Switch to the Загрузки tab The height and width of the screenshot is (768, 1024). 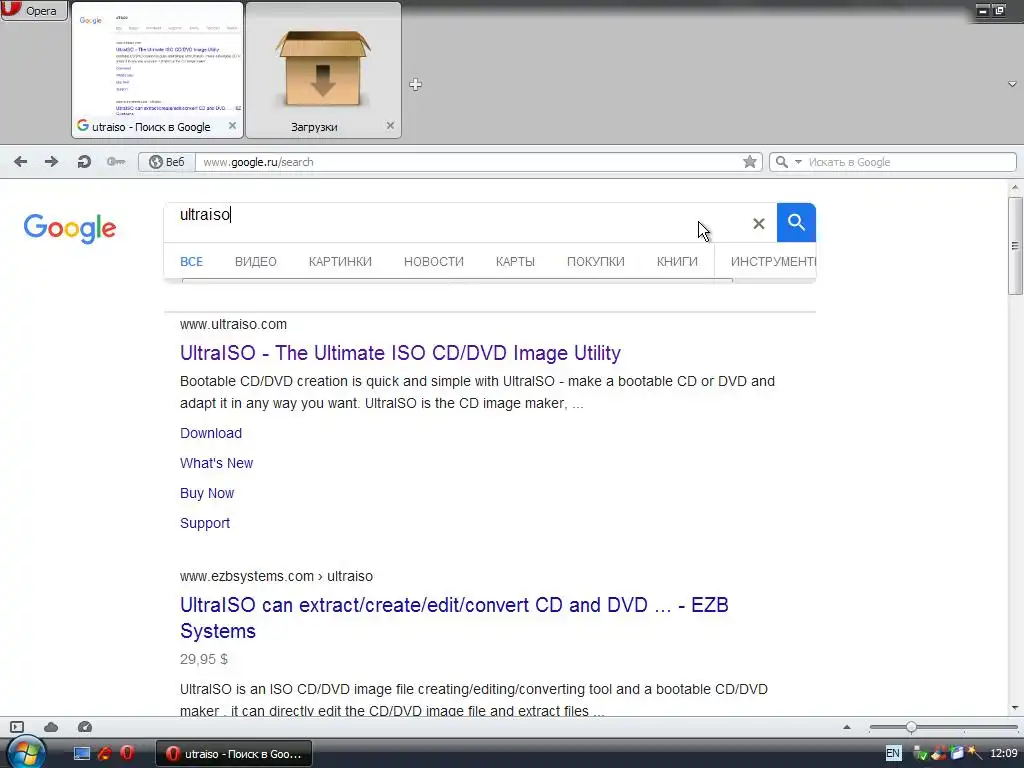[323, 70]
